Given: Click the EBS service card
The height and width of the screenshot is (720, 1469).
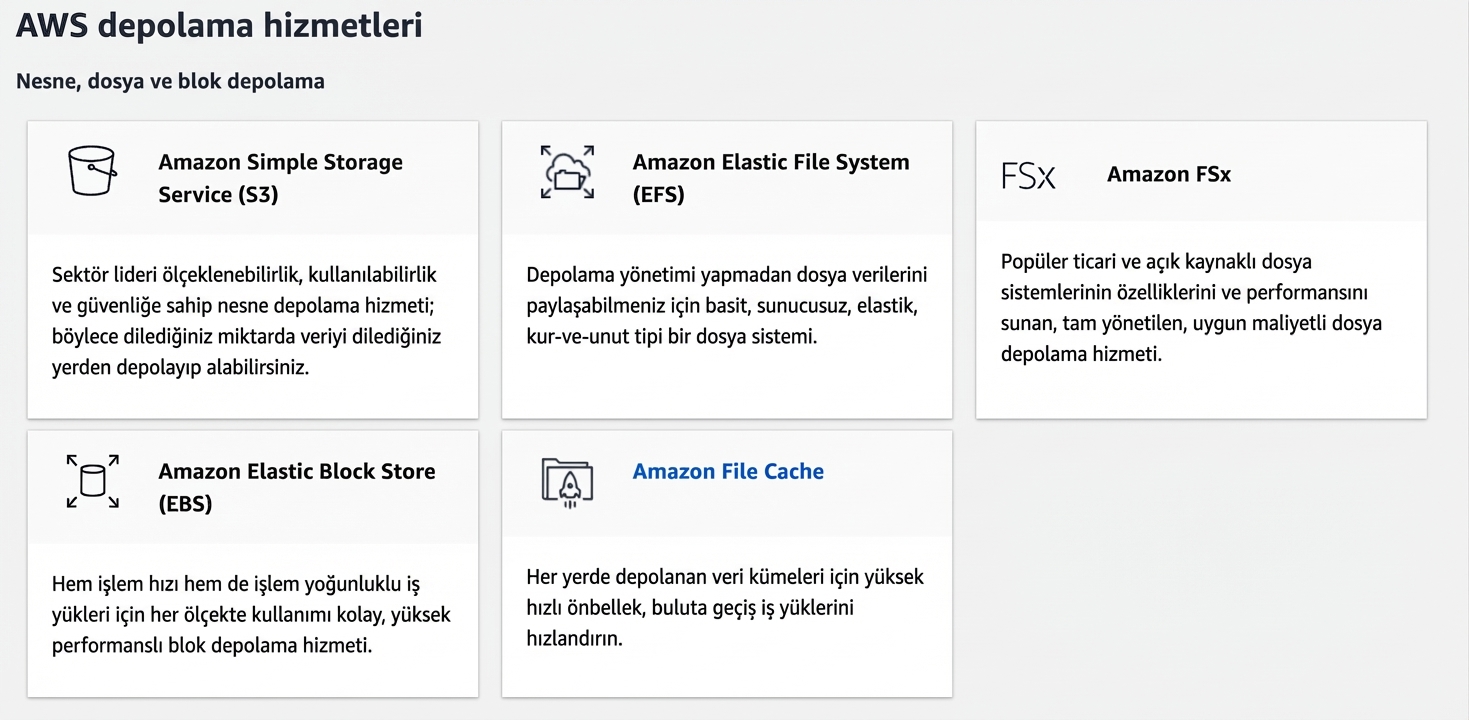Looking at the screenshot, I should coord(252,563).
